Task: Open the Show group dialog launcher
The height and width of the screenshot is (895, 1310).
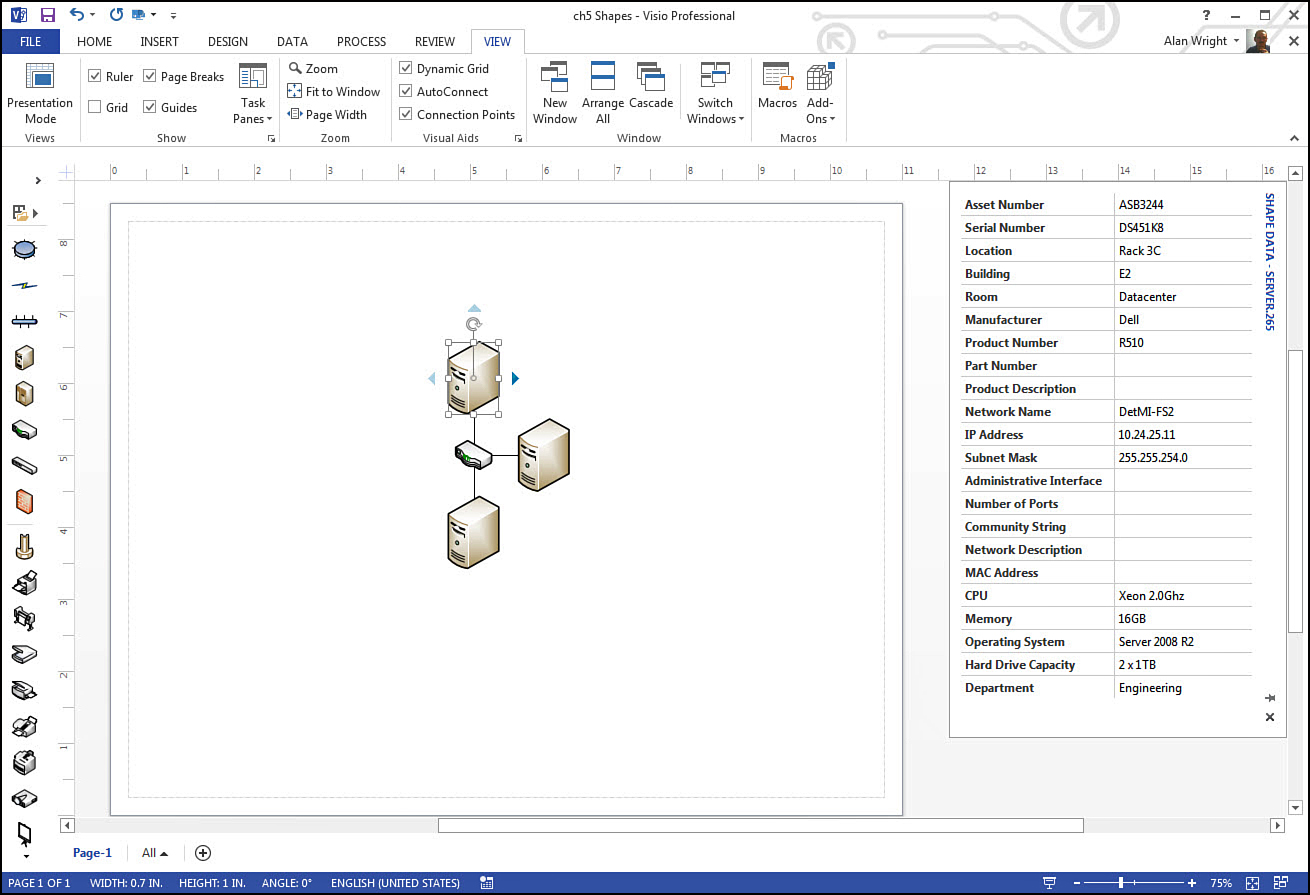Action: tap(271, 139)
